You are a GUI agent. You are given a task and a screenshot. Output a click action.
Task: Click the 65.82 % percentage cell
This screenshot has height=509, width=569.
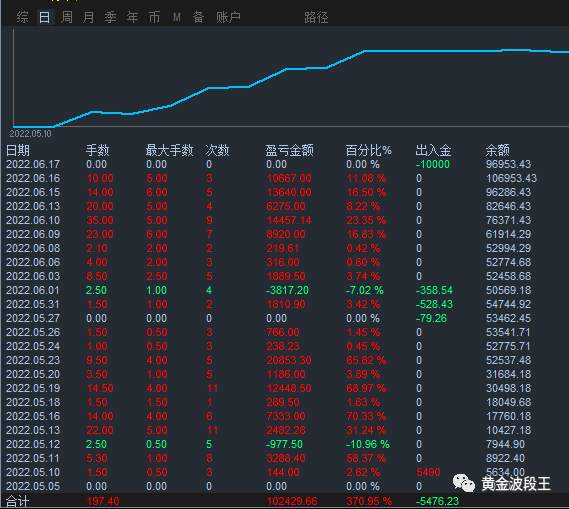point(366,360)
